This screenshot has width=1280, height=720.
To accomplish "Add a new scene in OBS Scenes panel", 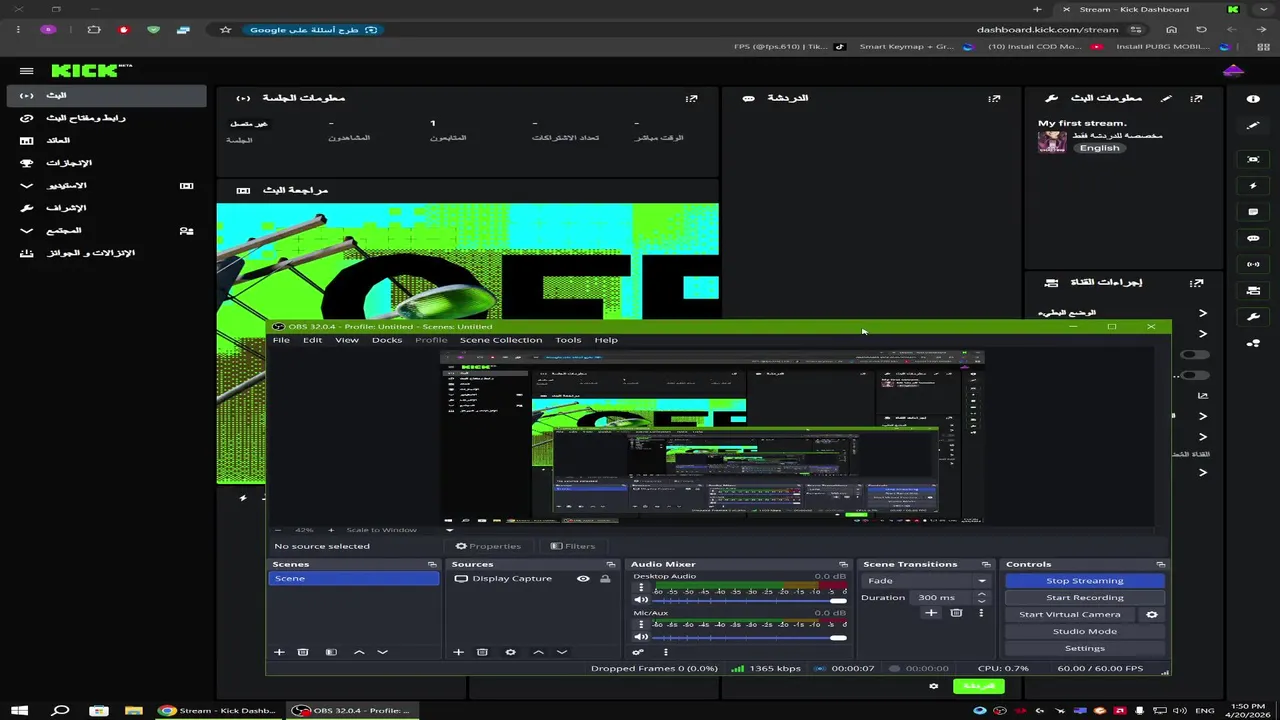I will tap(279, 652).
